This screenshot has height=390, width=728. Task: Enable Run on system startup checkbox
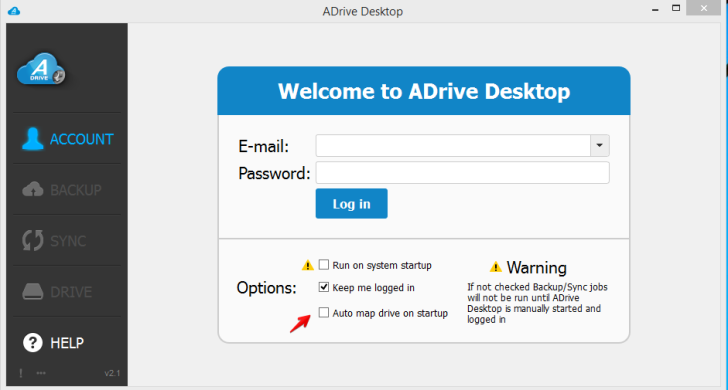[324, 265]
